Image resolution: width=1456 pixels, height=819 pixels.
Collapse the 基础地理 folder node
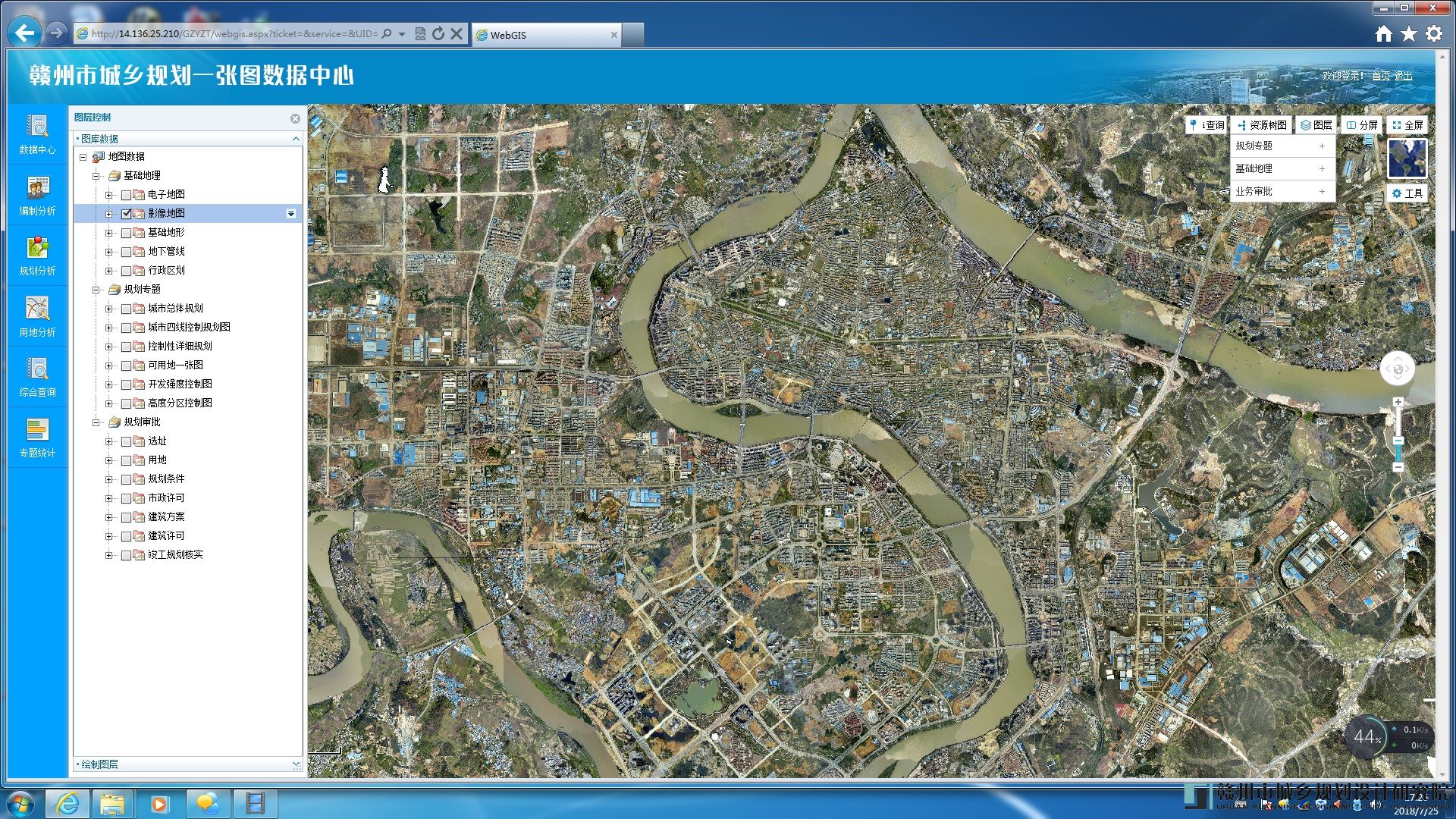point(96,176)
